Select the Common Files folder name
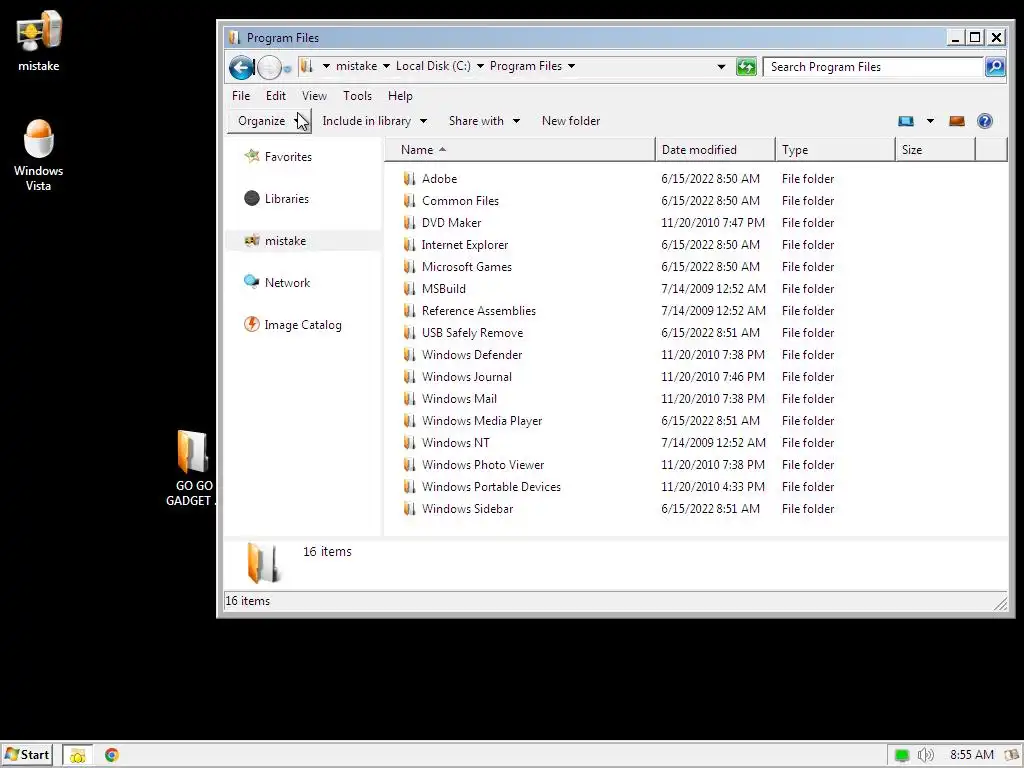Image resolution: width=1024 pixels, height=768 pixels. (460, 200)
